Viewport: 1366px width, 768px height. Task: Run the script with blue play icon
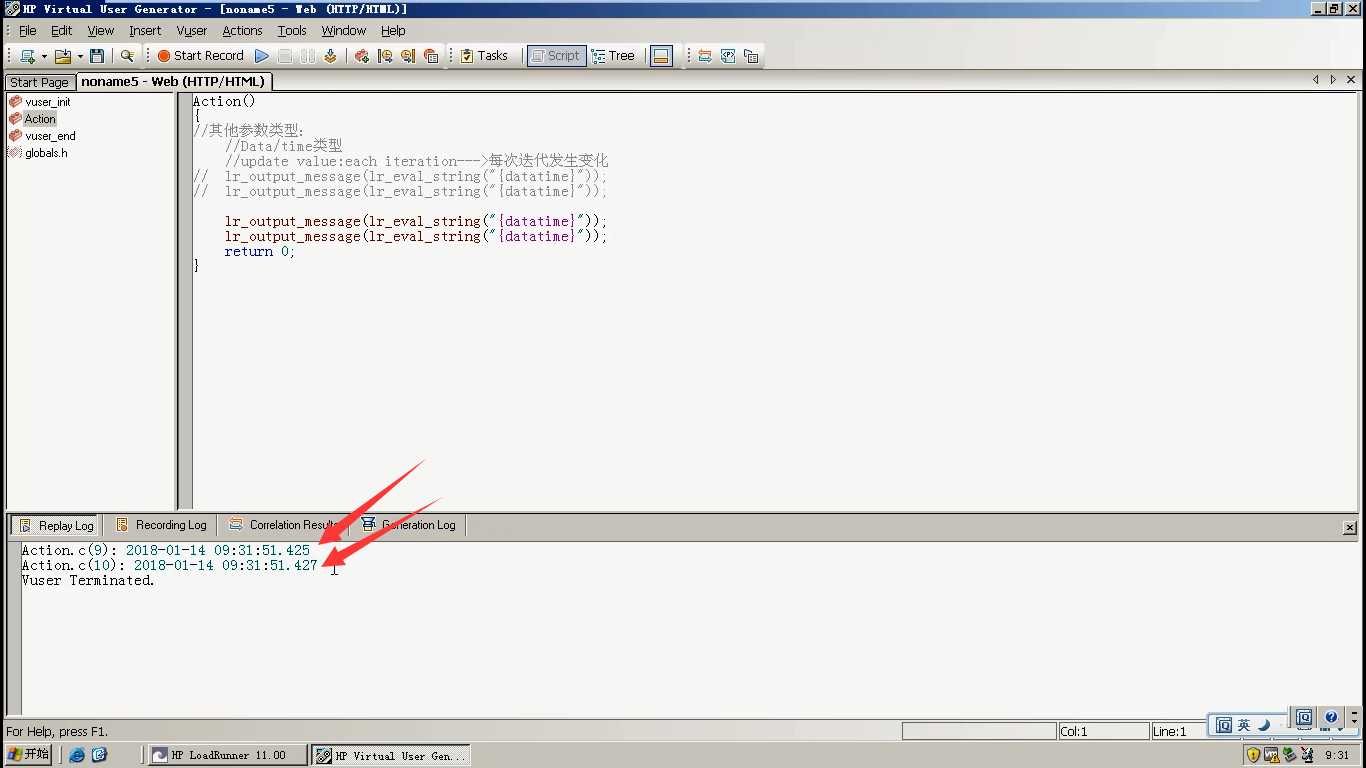pyautogui.click(x=261, y=56)
